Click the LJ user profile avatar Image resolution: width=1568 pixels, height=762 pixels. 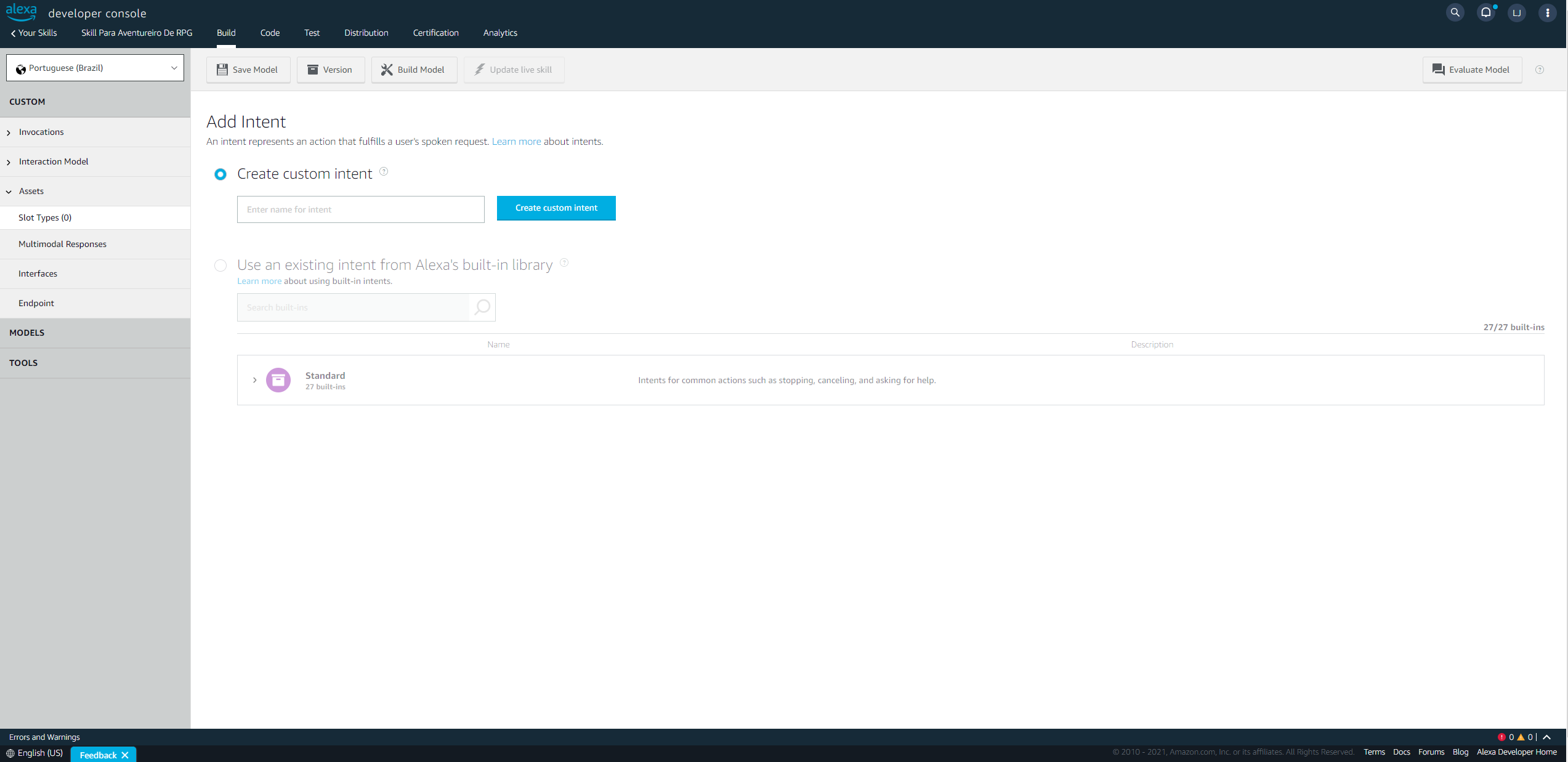1516,12
